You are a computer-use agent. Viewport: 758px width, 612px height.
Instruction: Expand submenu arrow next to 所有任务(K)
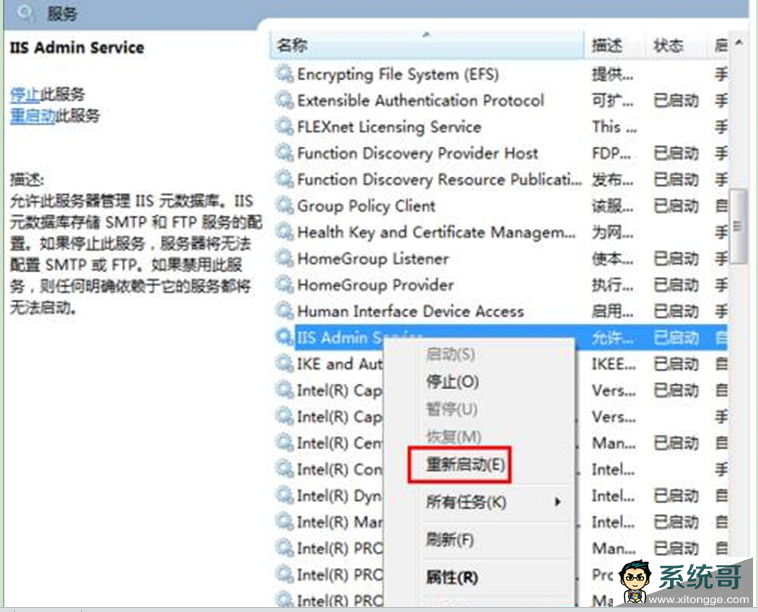558,502
